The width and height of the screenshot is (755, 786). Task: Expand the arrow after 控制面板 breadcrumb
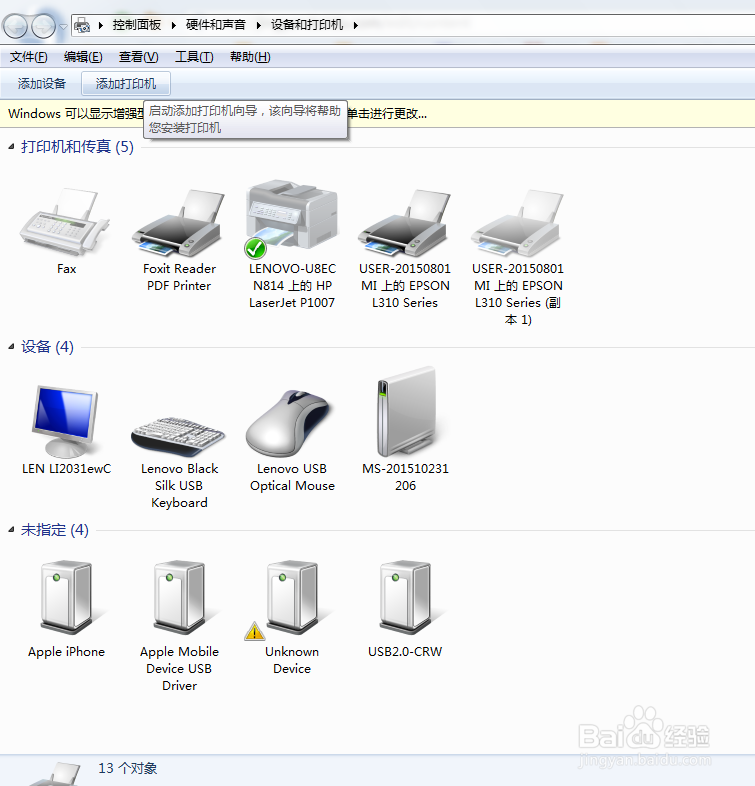pyautogui.click(x=174, y=25)
